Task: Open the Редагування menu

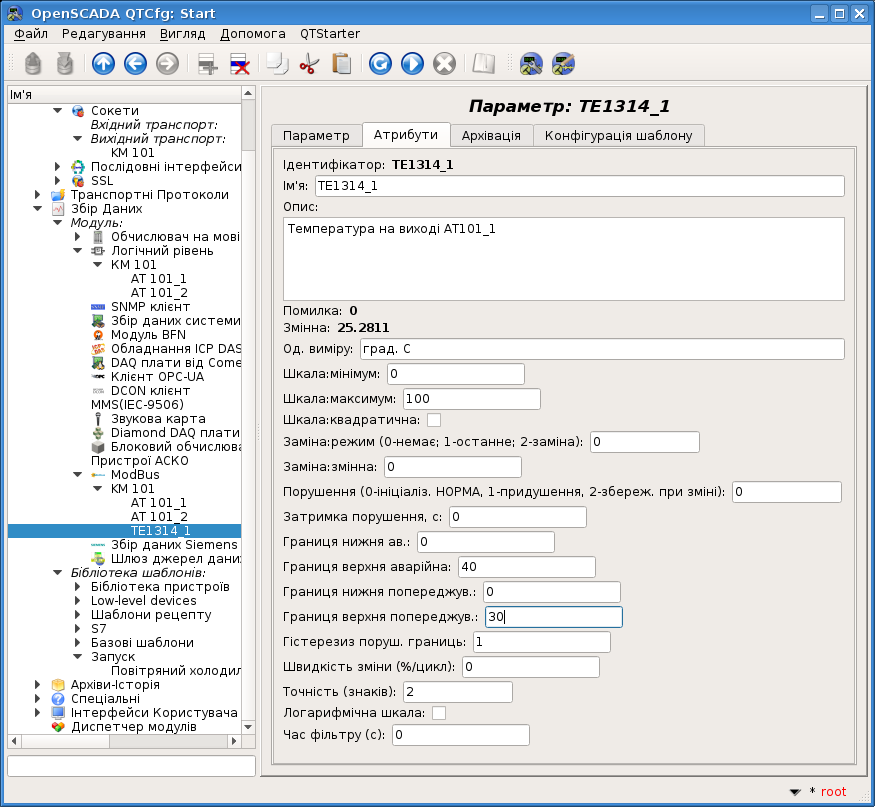Action: 104,34
